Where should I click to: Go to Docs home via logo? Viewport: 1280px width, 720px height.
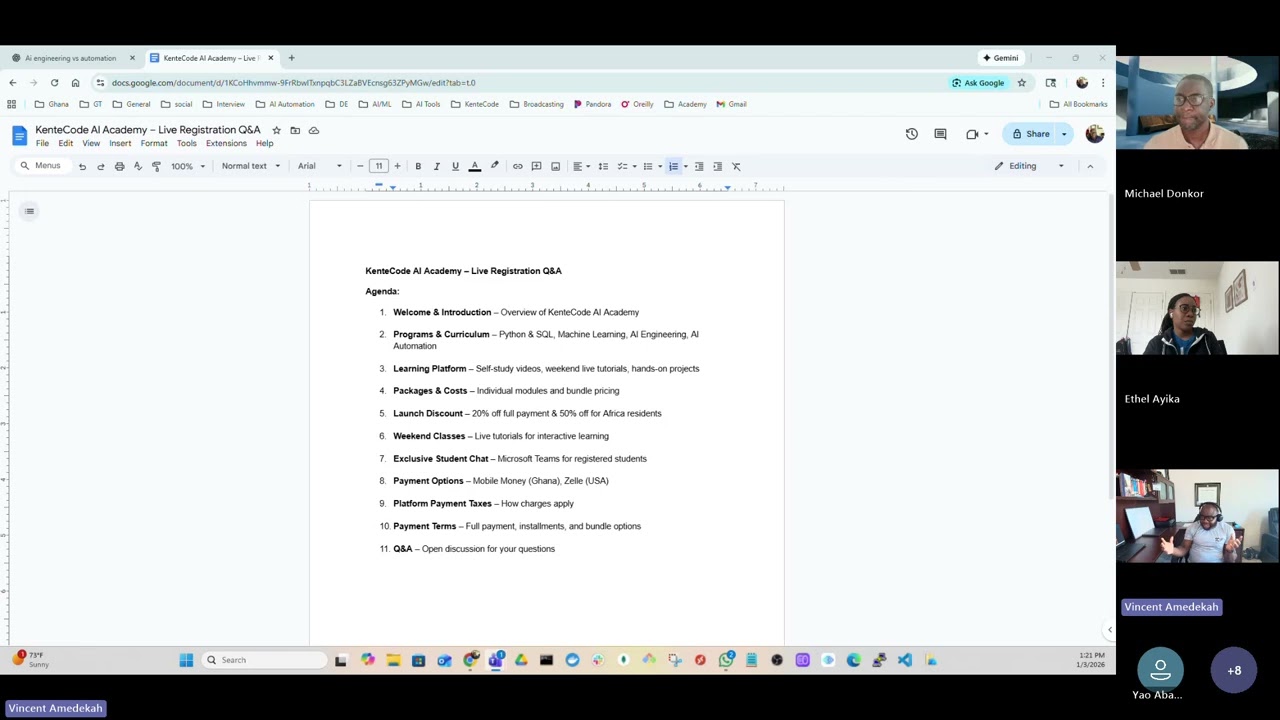coord(19,135)
